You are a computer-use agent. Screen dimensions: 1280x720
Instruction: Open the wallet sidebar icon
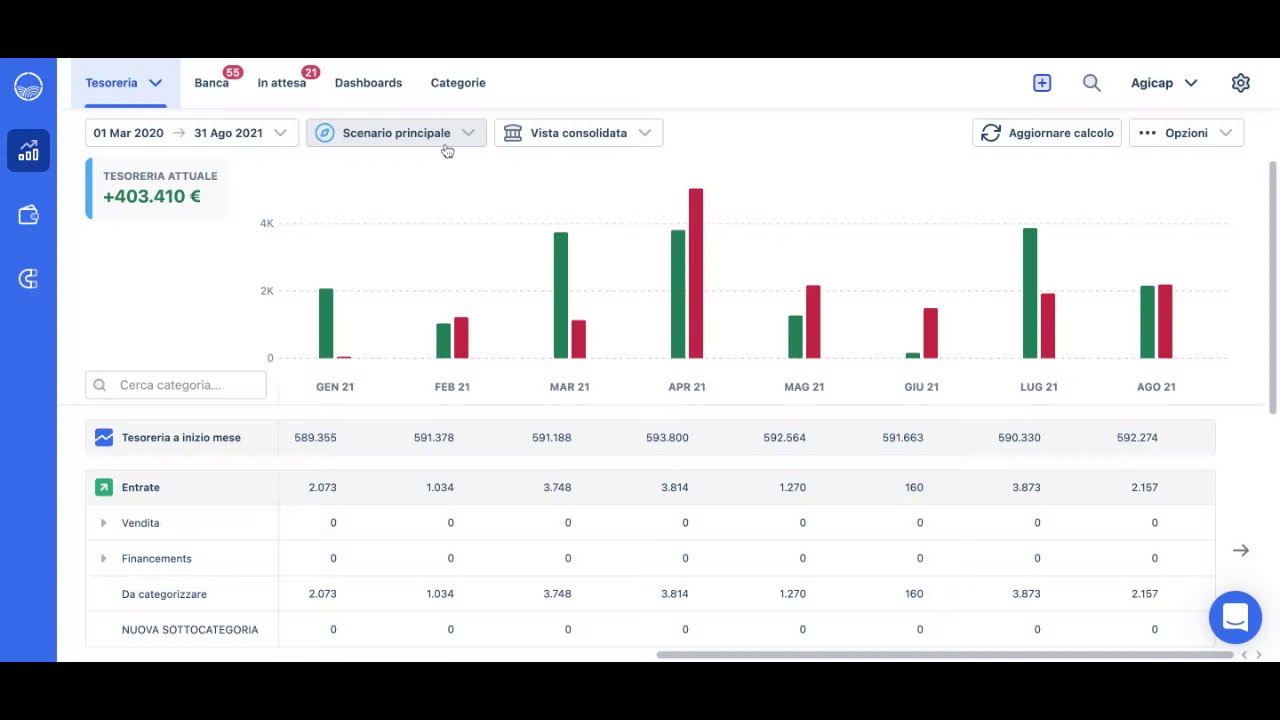coord(28,215)
